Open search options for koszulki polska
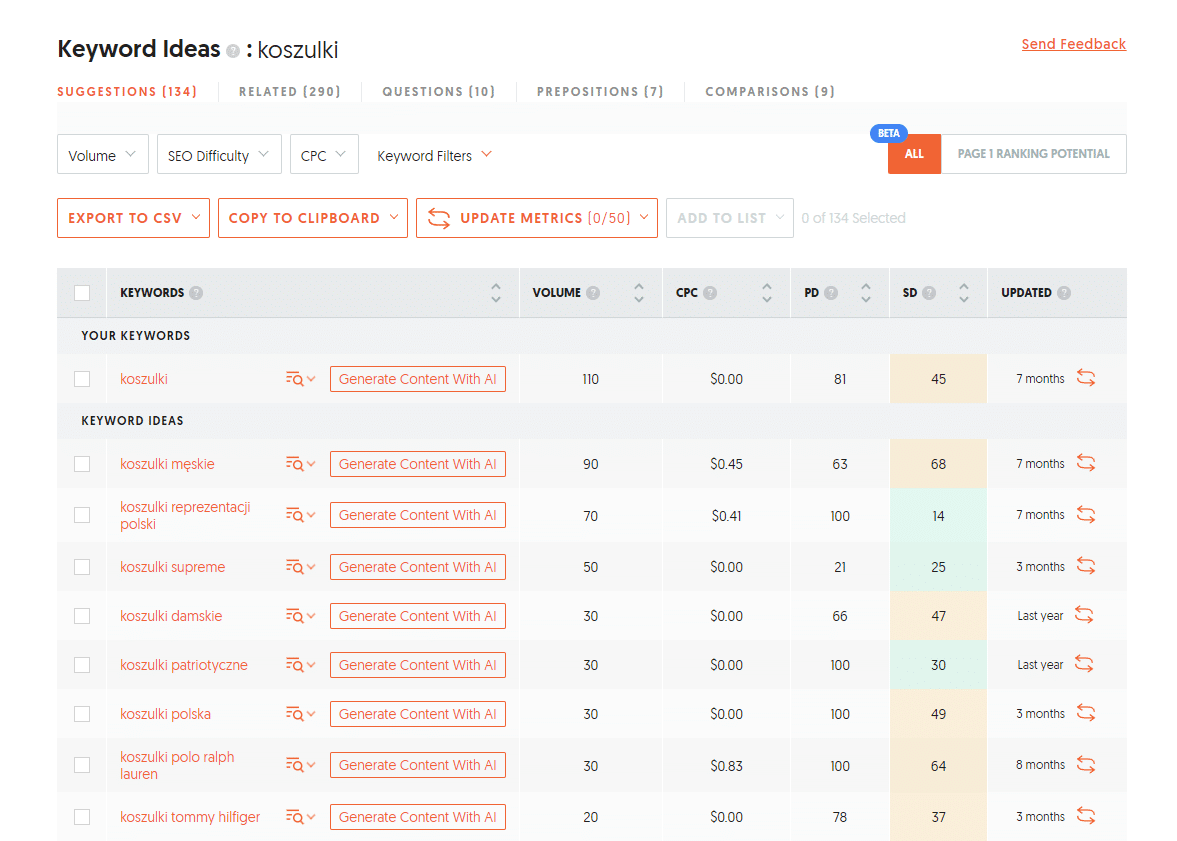Screen dimensions: 1177x841 [300, 713]
